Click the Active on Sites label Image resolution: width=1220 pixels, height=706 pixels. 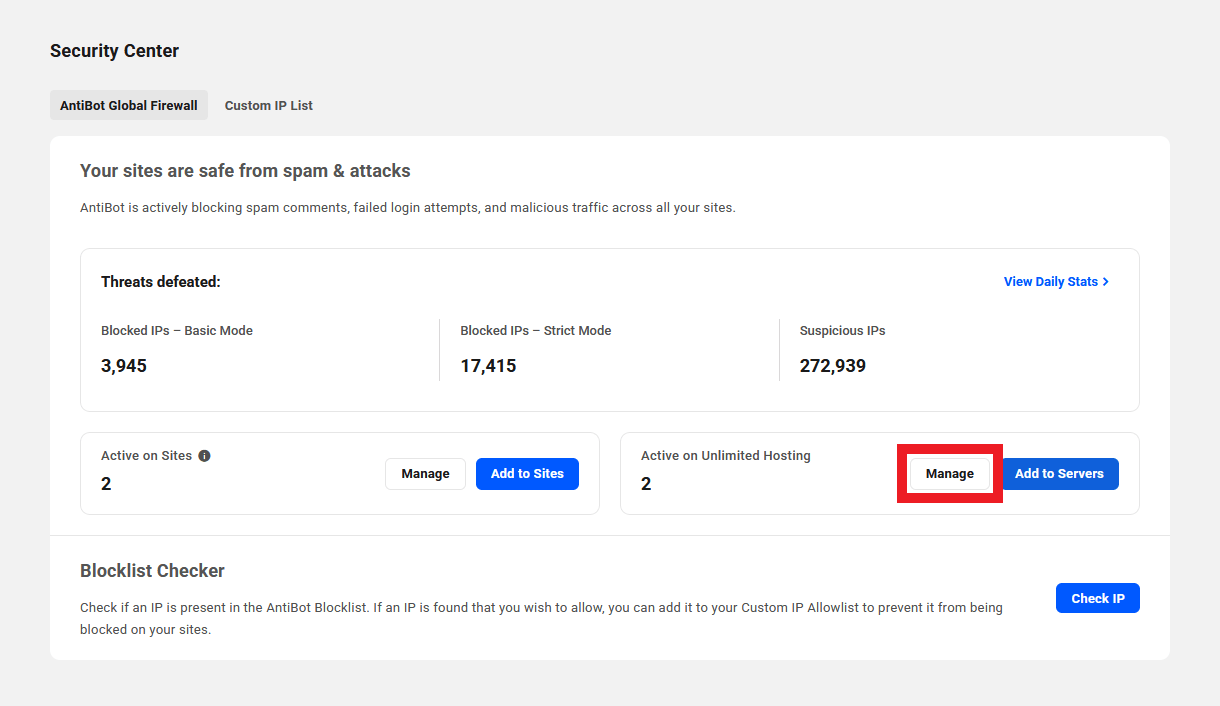click(x=146, y=456)
